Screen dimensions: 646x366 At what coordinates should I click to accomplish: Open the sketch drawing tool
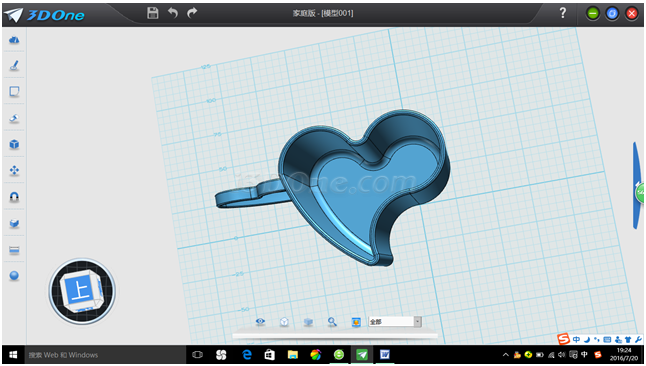[14, 66]
